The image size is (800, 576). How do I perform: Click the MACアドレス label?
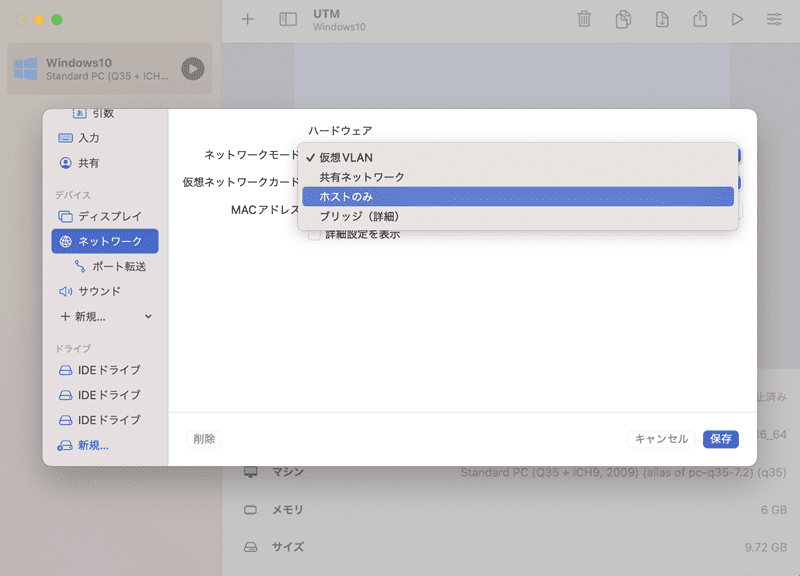[x=265, y=210]
